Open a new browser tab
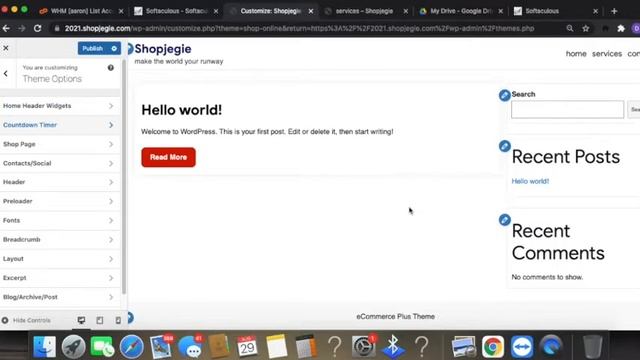The height and width of the screenshot is (360, 640). (614, 11)
